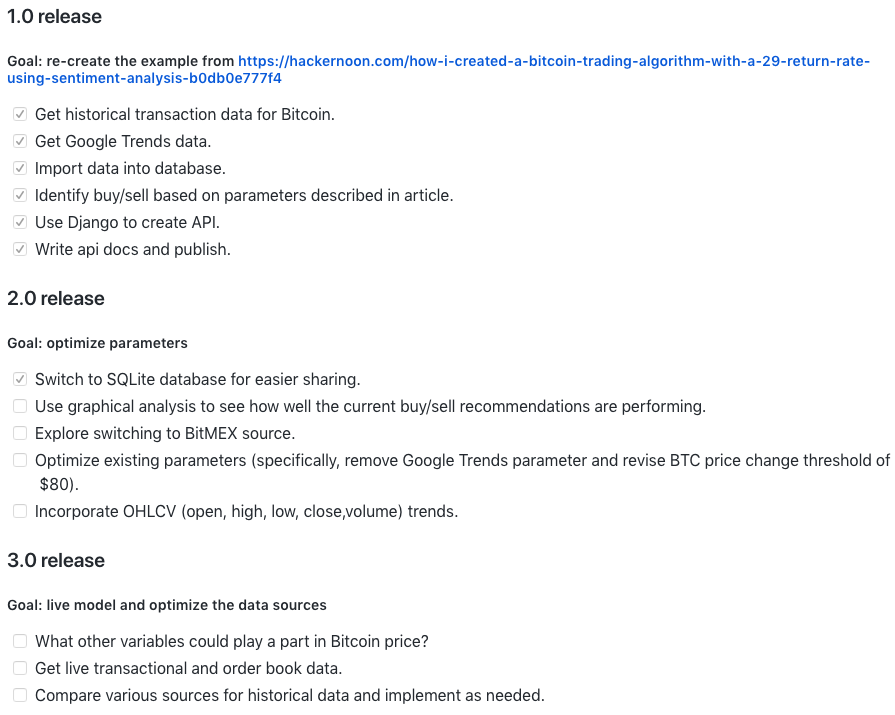895x715 pixels.
Task: Check 'Explore switching to BitMEX source' checkbox
Action: [x=20, y=434]
